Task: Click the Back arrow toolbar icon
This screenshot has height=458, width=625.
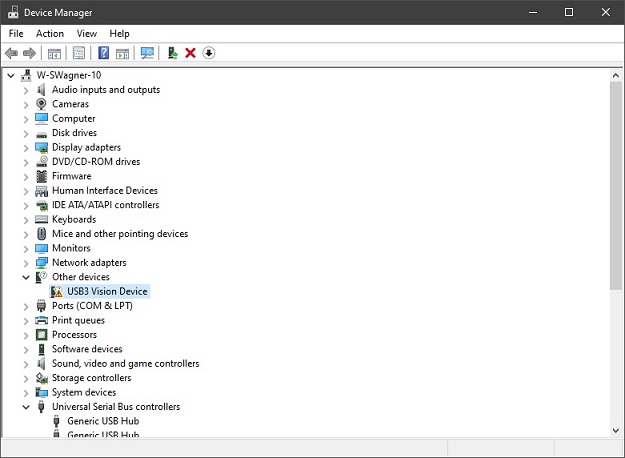Action: tap(11, 53)
